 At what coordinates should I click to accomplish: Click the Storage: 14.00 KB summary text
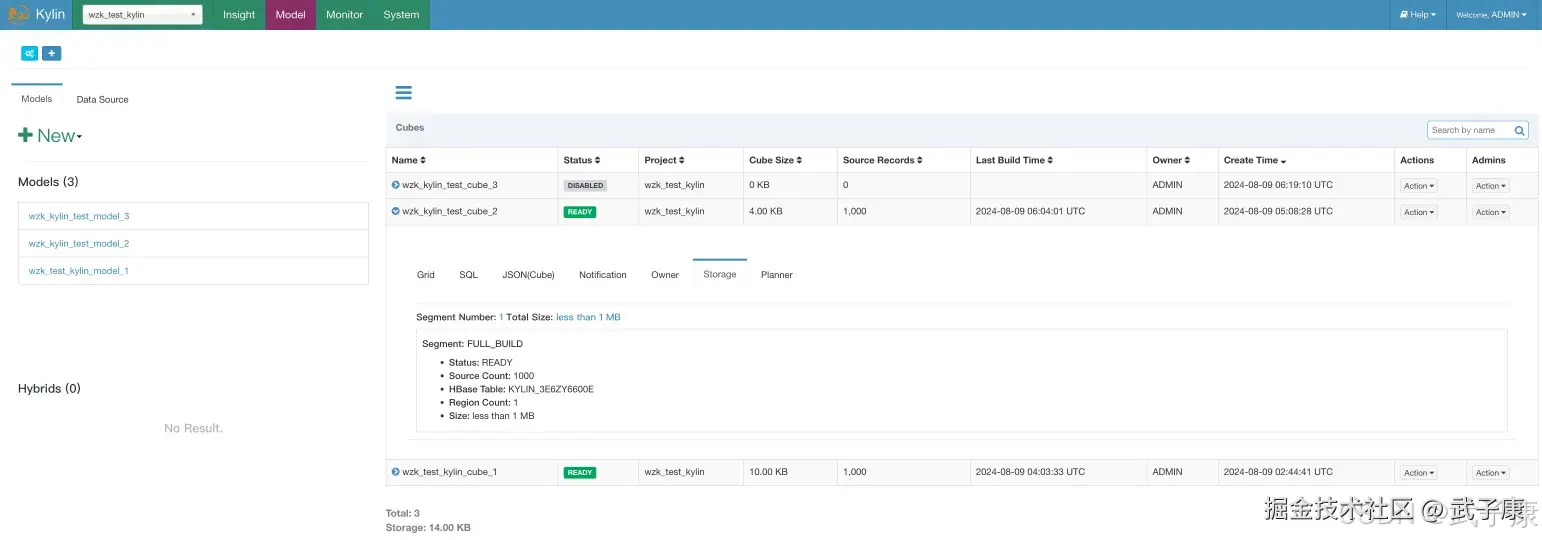428,527
